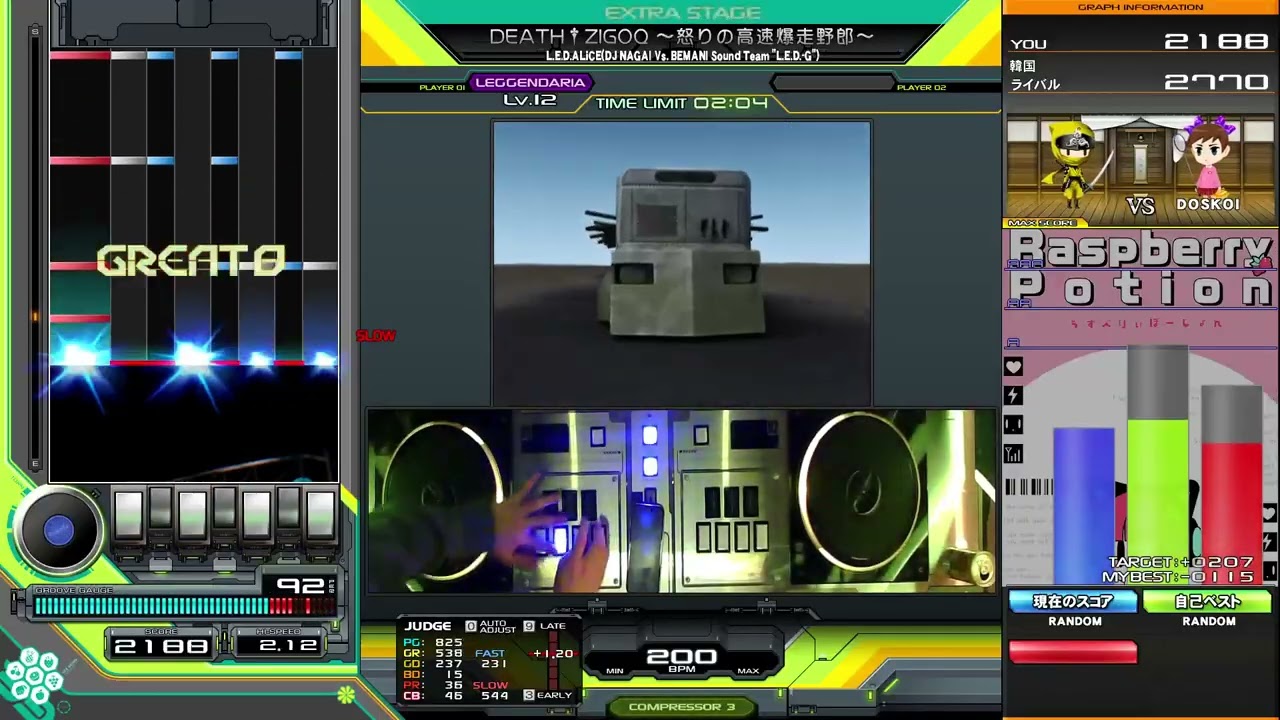Image resolution: width=1280 pixels, height=720 pixels.
Task: Click the groove gauge percentage 92
Action: click(x=301, y=585)
